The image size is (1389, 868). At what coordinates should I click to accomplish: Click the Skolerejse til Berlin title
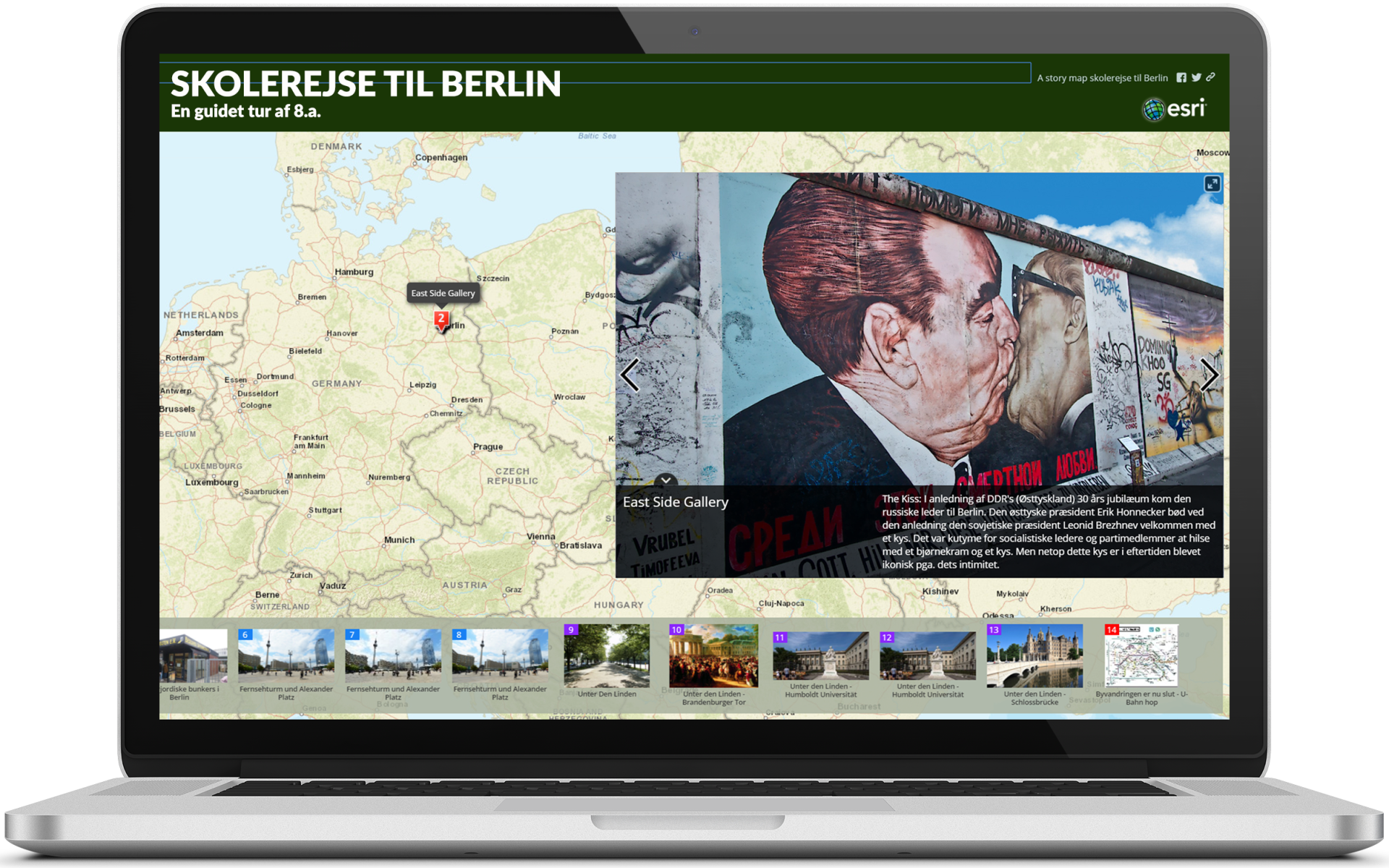pyautogui.click(x=365, y=84)
